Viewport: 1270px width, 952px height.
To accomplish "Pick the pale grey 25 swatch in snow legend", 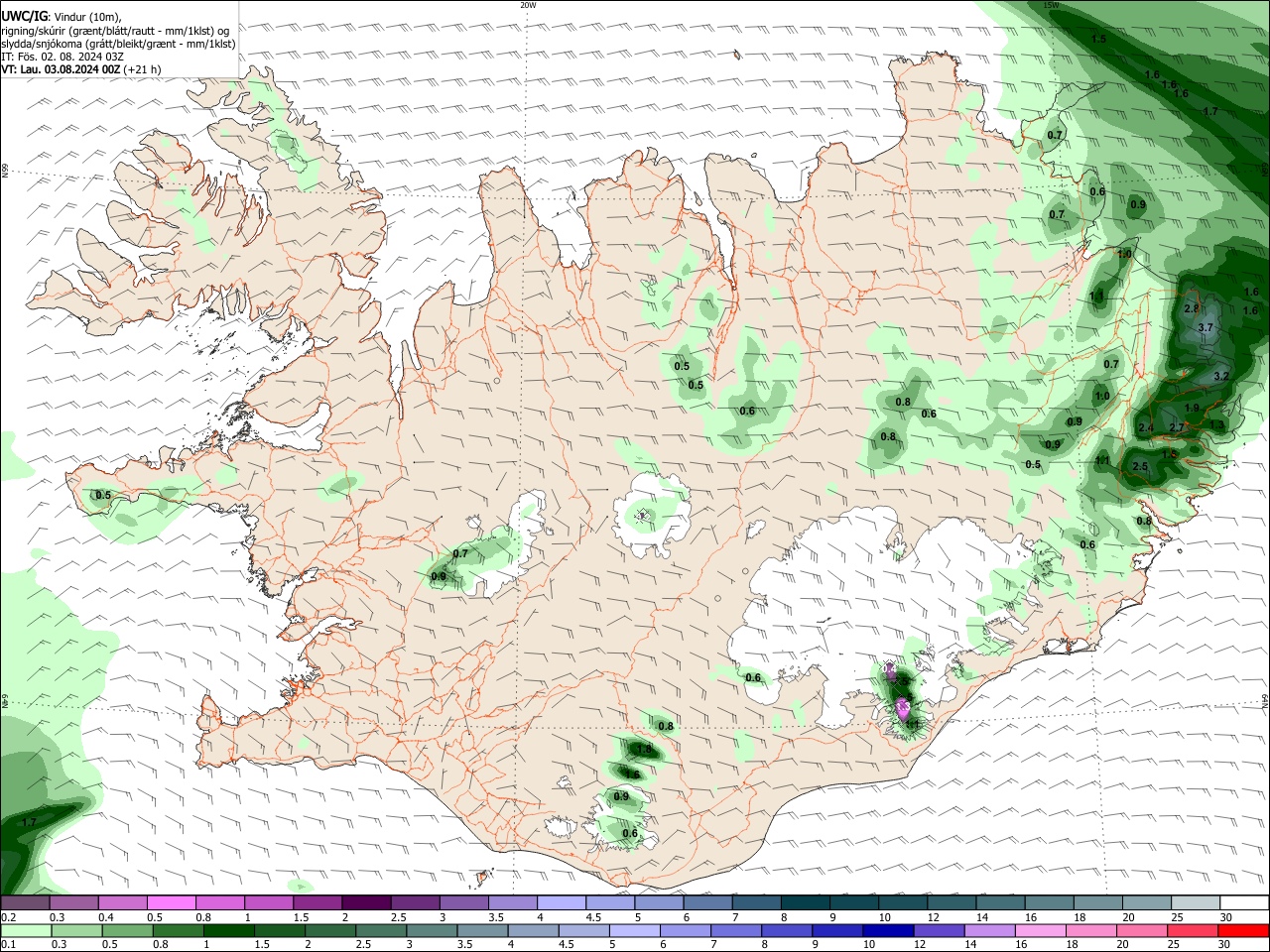I will coord(1196,902).
